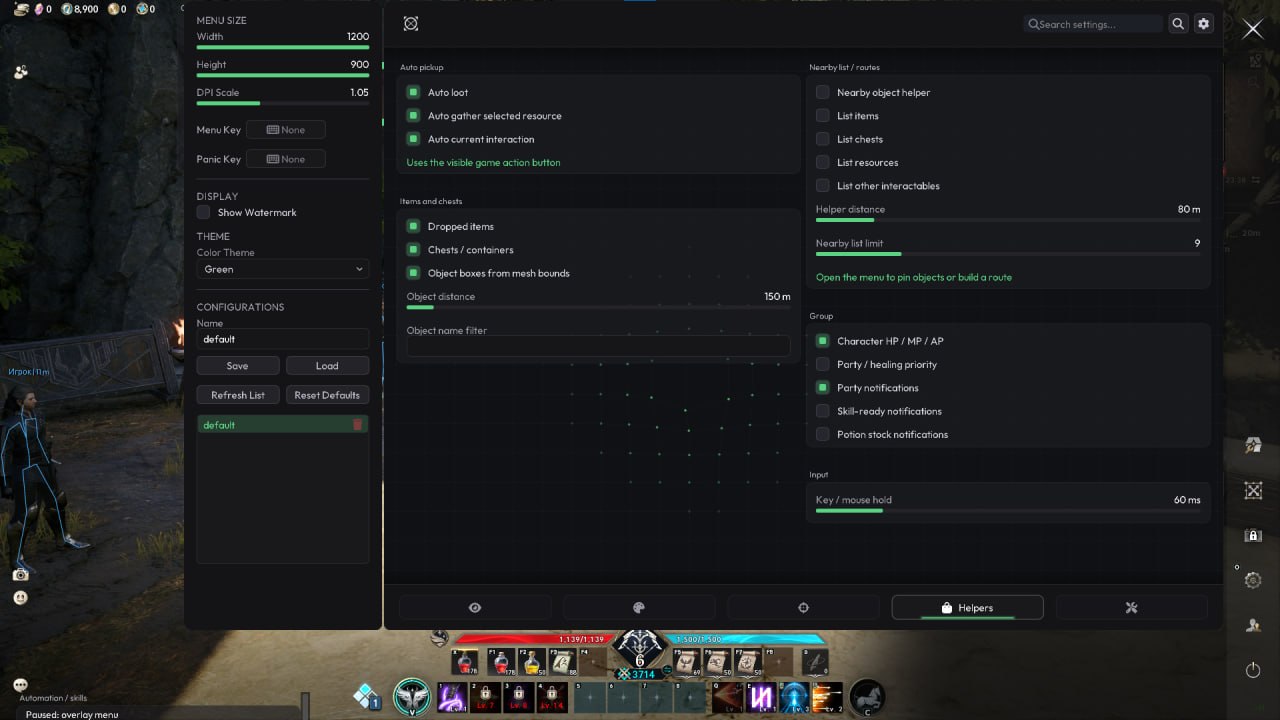Delete the default configuration via trash icon
The height and width of the screenshot is (720, 1280).
(358, 425)
